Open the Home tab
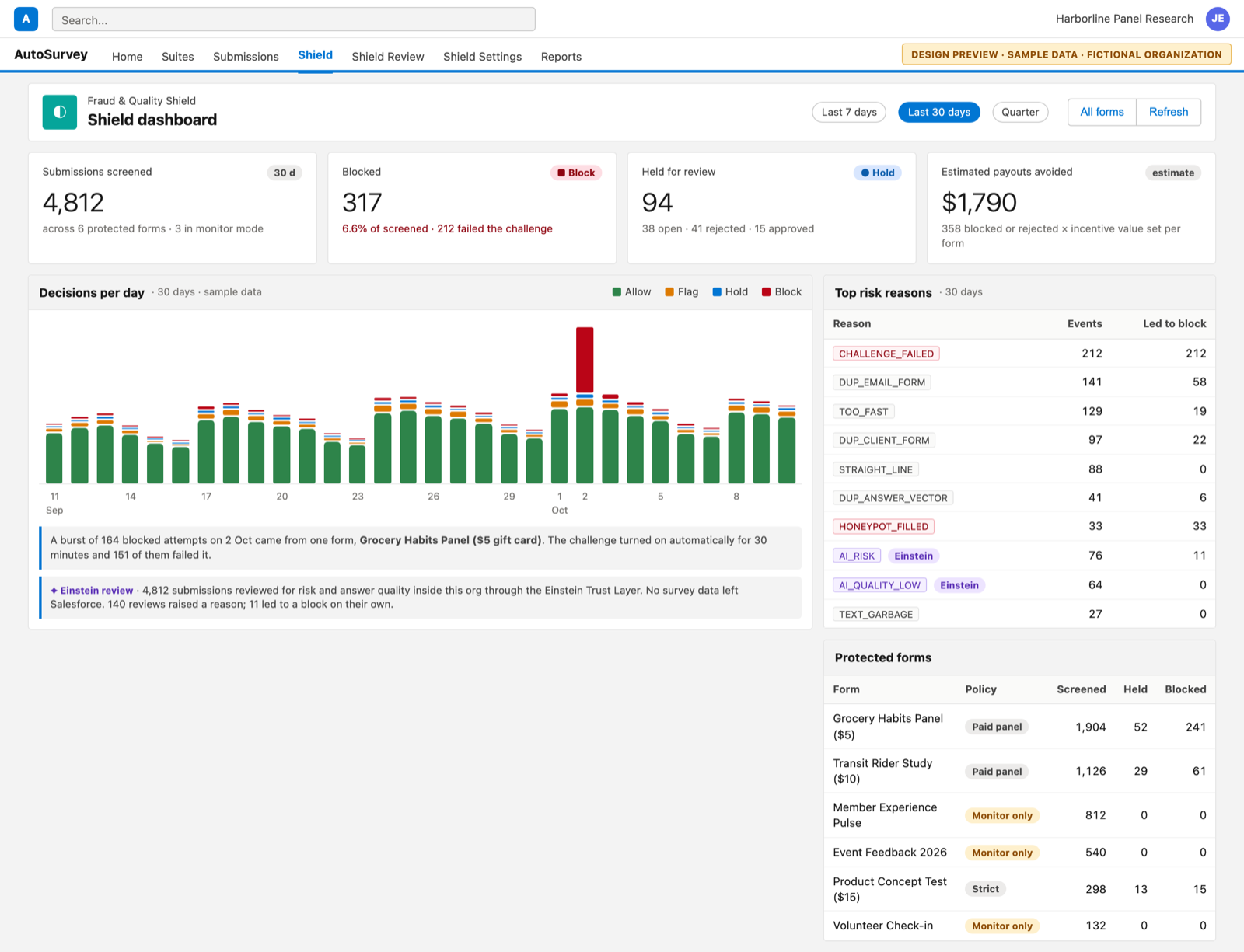This screenshot has height=952, width=1244. pos(127,57)
